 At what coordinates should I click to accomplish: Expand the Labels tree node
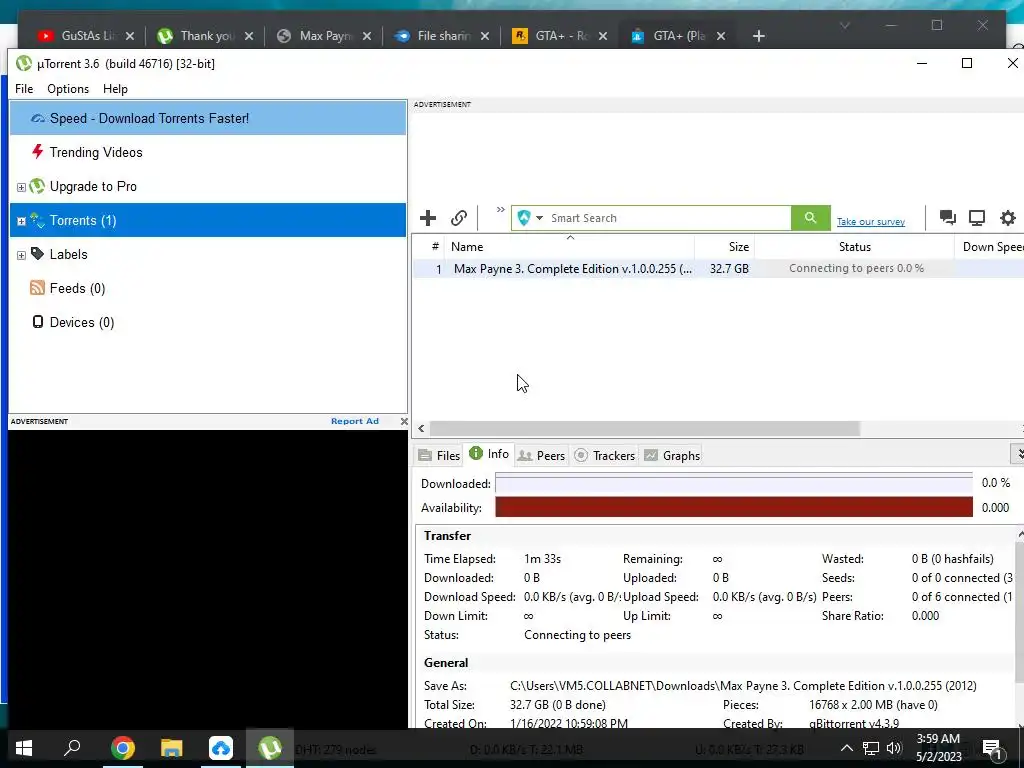click(21, 255)
